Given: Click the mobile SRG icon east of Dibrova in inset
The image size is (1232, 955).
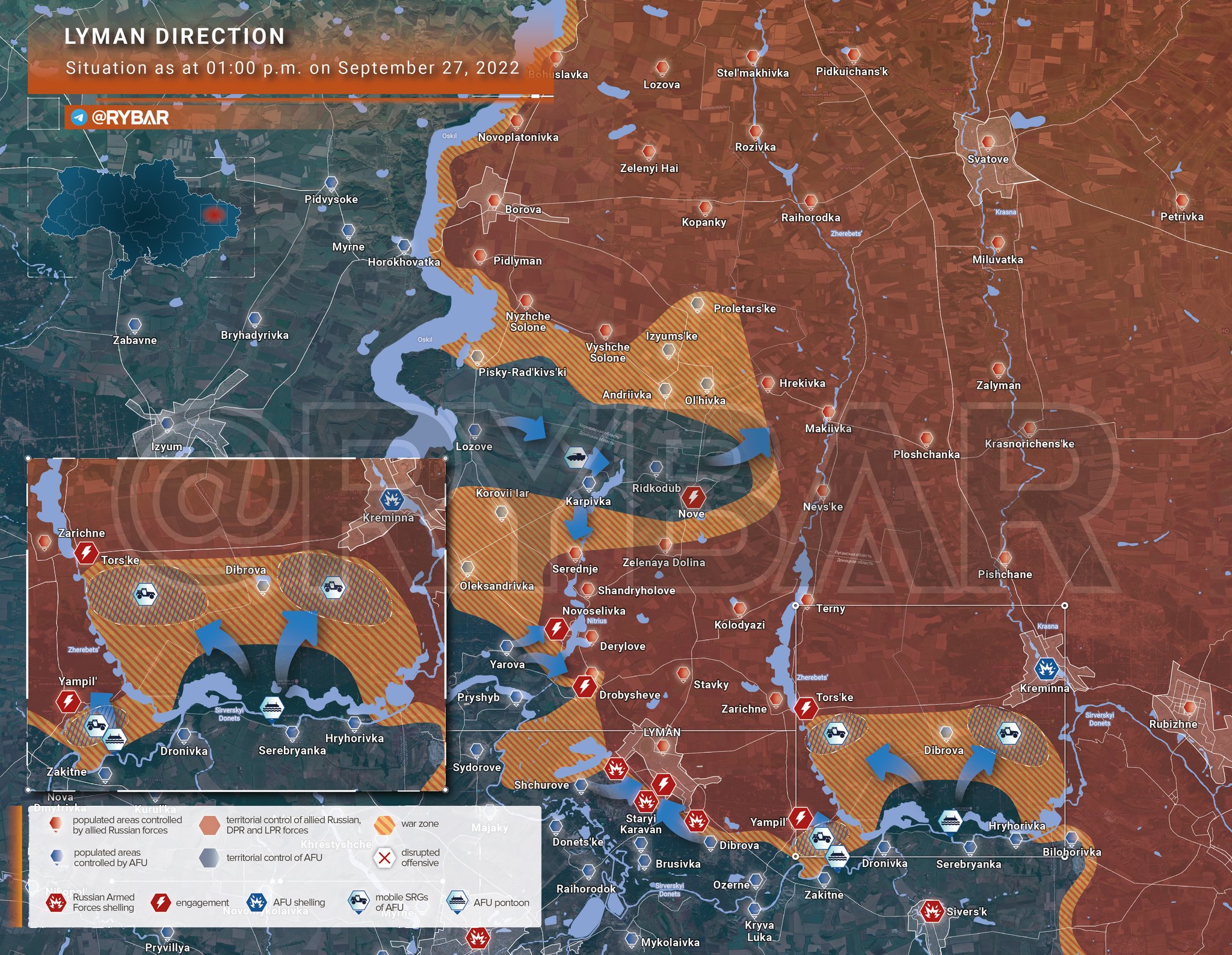Looking at the screenshot, I should [x=334, y=587].
